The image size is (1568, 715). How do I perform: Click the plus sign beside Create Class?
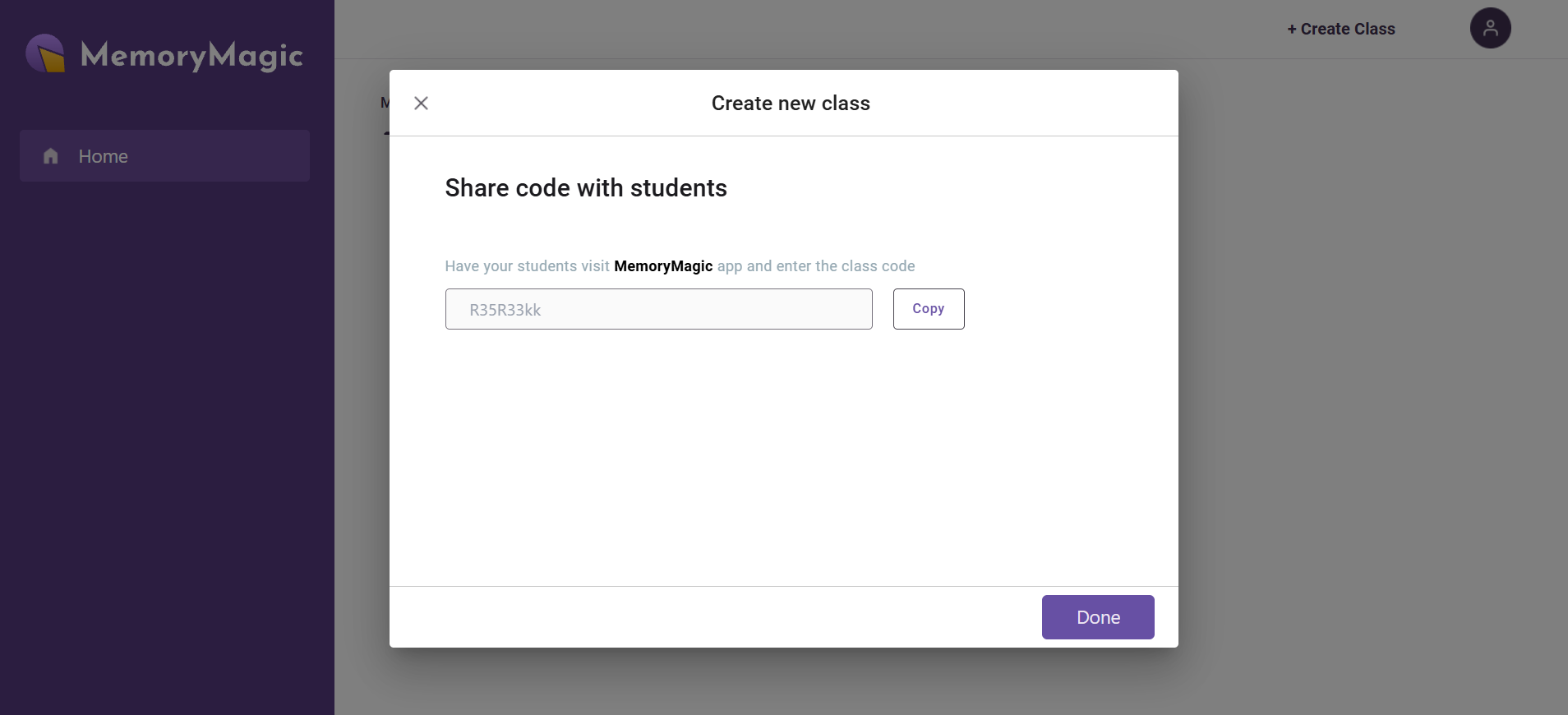[x=1292, y=29]
